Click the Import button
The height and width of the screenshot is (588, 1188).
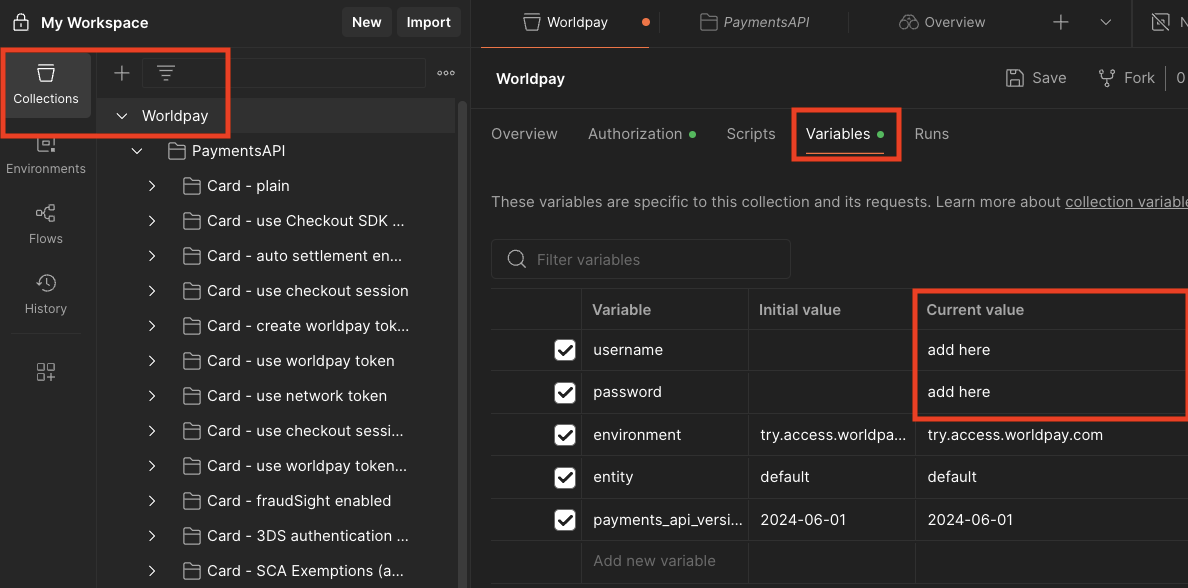point(428,22)
